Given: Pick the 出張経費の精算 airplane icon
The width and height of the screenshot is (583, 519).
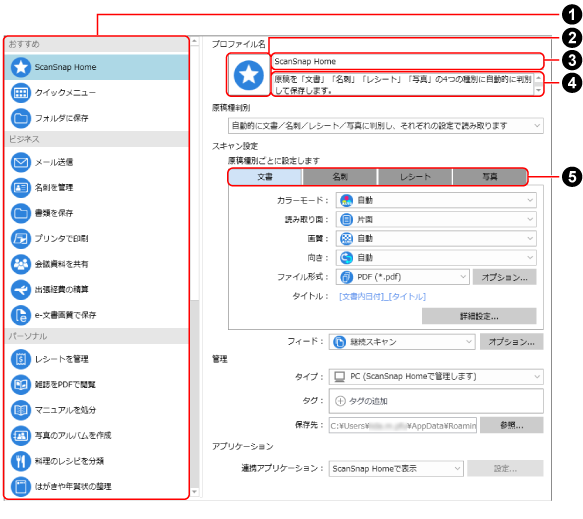Looking at the screenshot, I should [x=21, y=290].
